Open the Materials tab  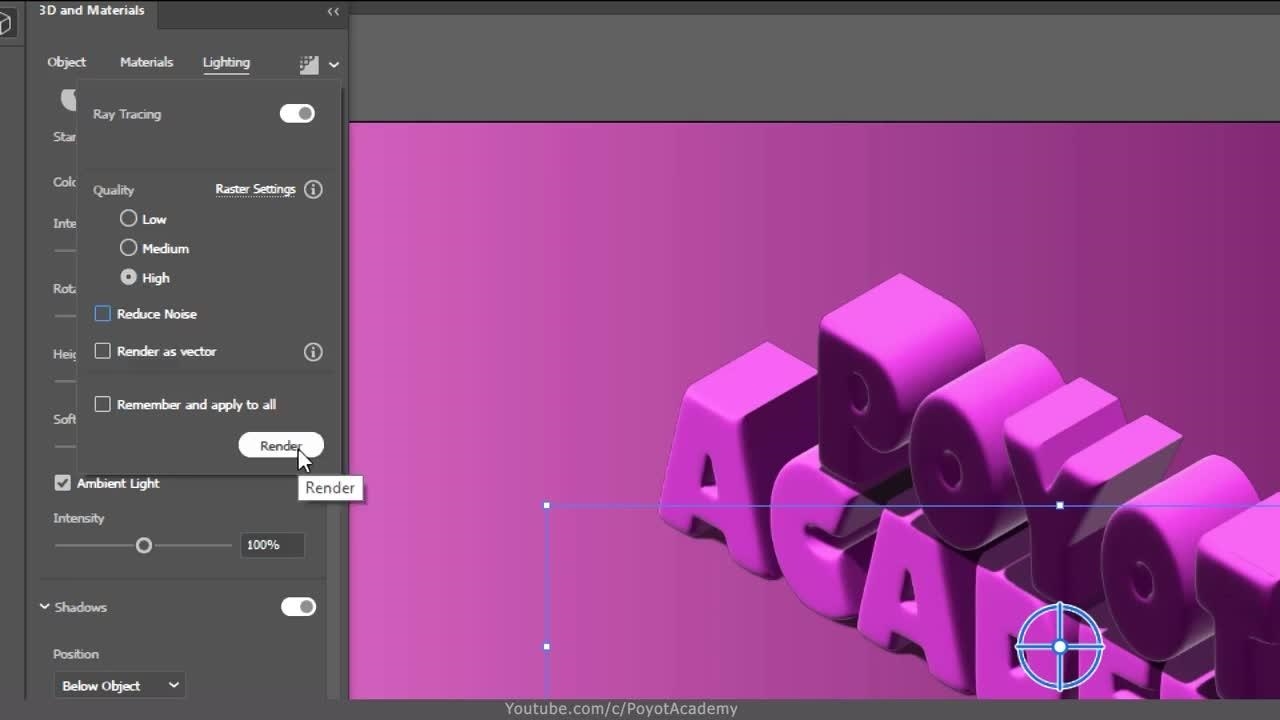click(146, 62)
